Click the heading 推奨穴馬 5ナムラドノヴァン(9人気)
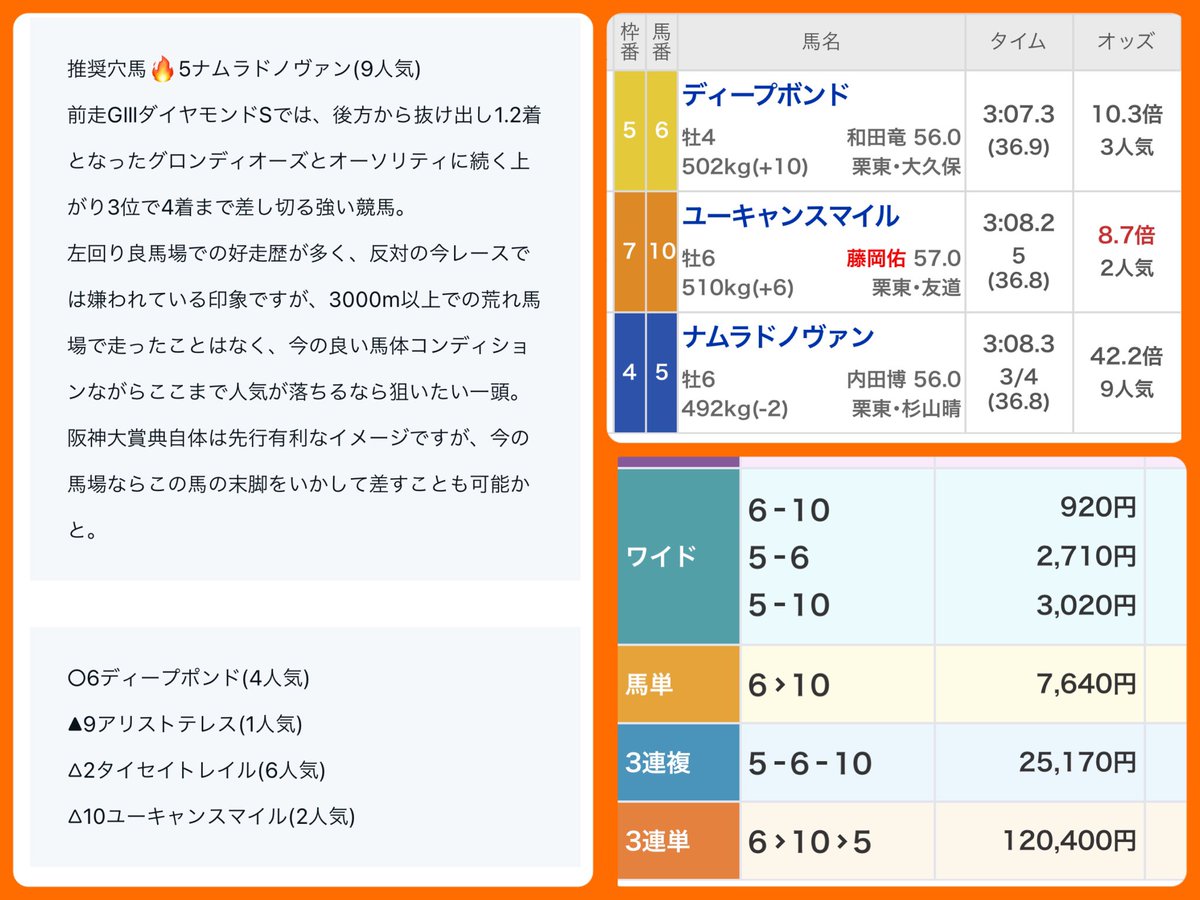This screenshot has width=1200, height=900. coord(244,69)
